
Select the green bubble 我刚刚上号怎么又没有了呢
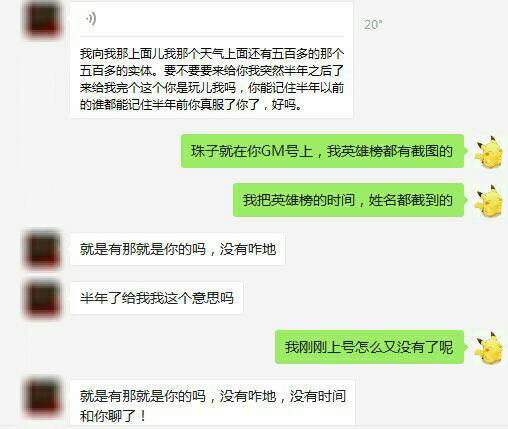[x=369, y=347]
